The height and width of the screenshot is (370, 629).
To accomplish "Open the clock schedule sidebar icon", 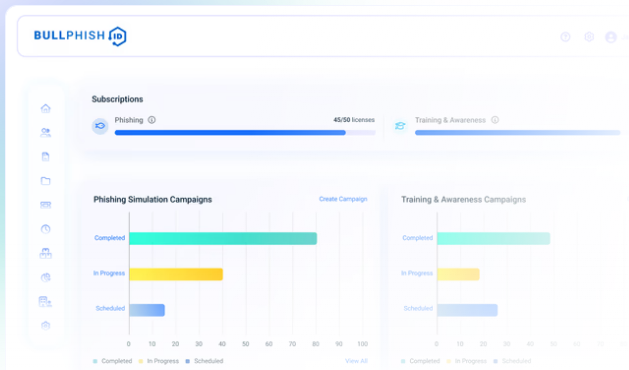I will click(x=46, y=229).
